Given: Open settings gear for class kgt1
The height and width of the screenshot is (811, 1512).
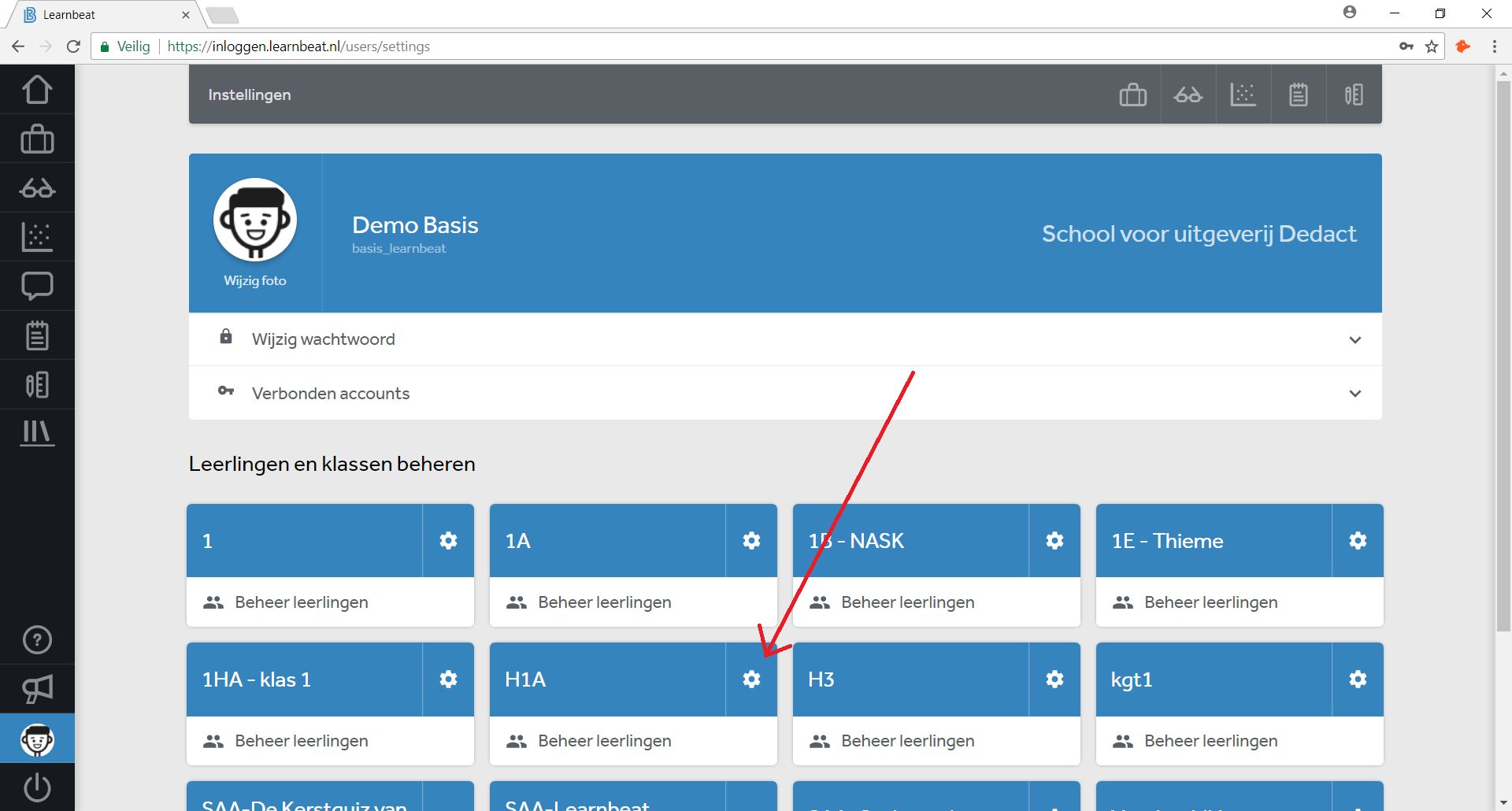Looking at the screenshot, I should pos(1358,680).
